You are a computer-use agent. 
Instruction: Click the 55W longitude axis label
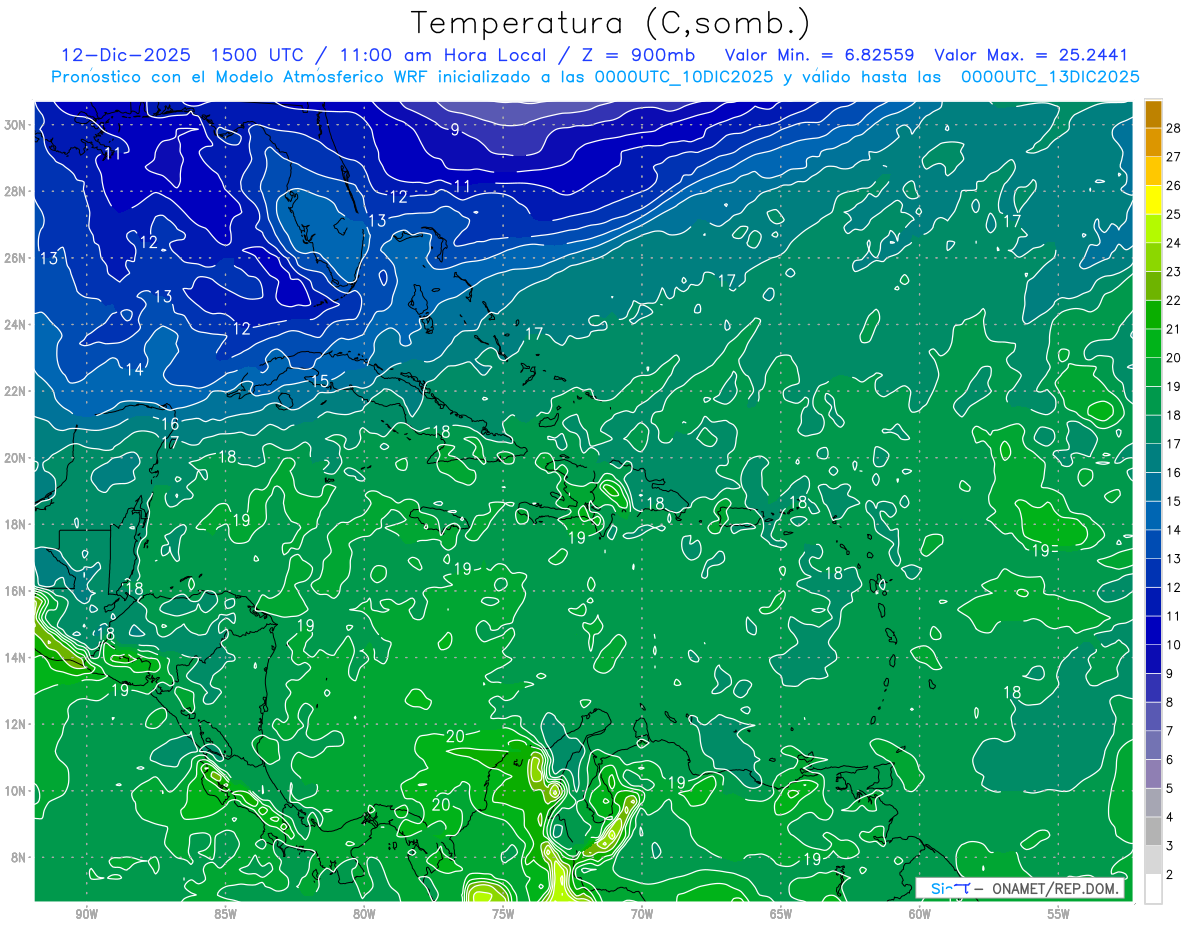[1059, 914]
